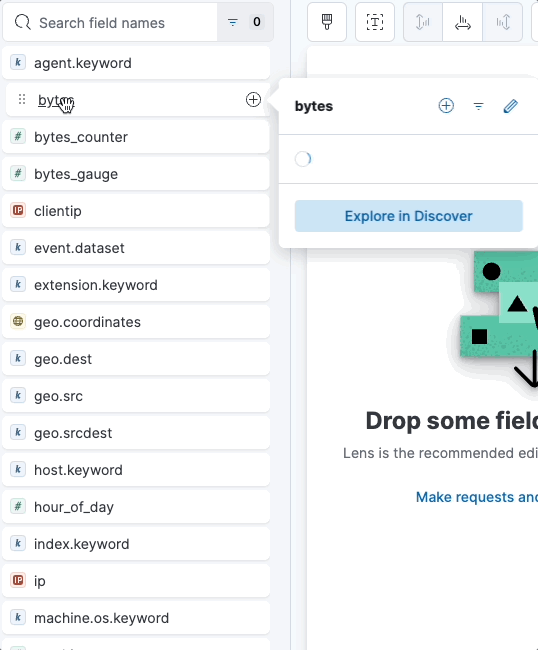Click number type icon of hour_of_day
The image size is (538, 650).
click(18, 506)
